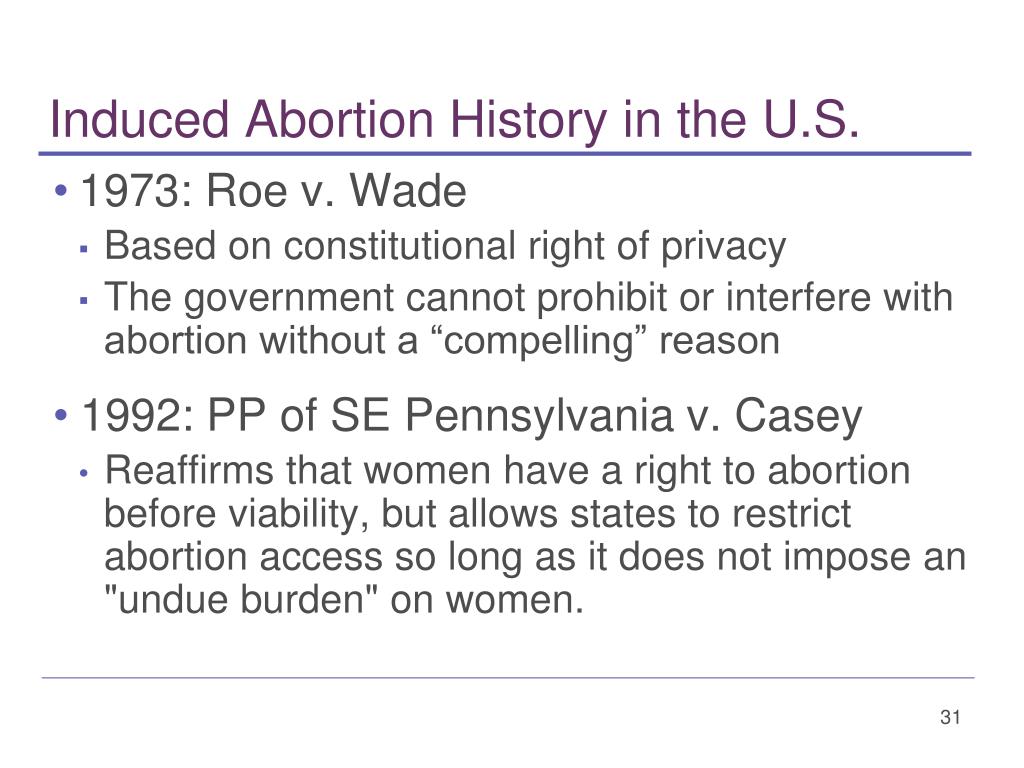Screen dimensions: 1024x768
Task: Click the square bullet before 'The government'
Action: (x=83, y=300)
